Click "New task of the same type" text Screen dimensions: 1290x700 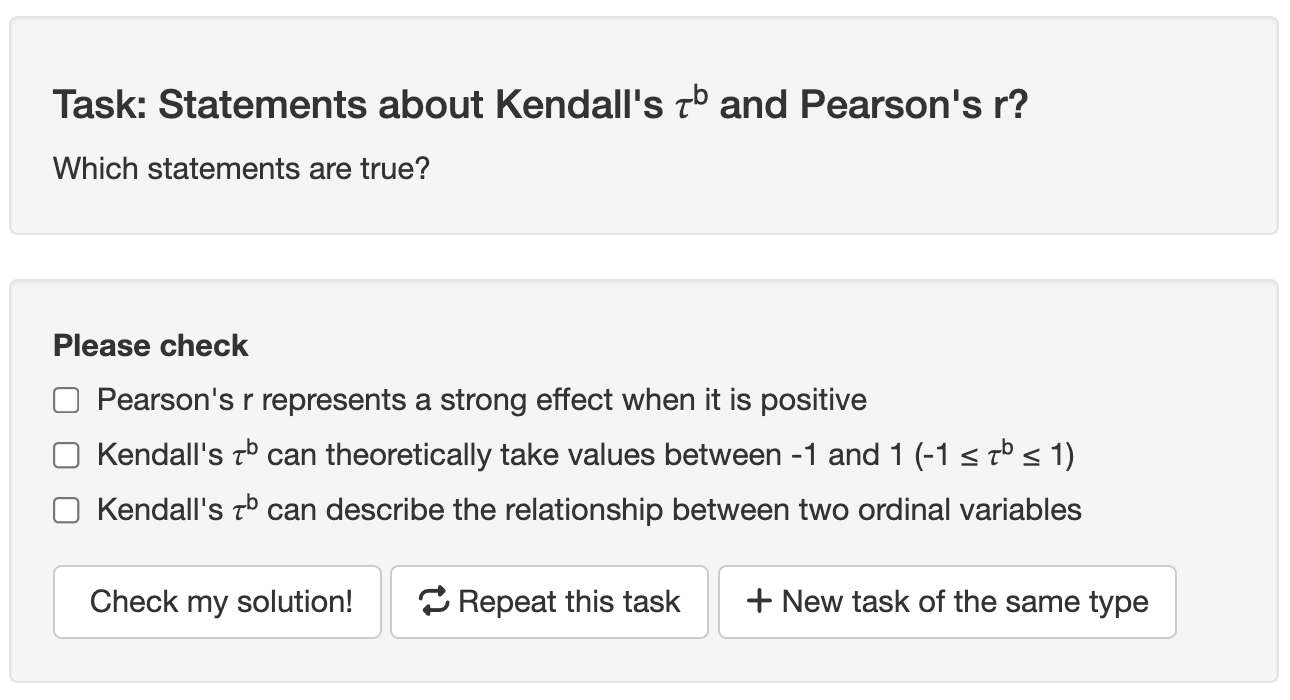tap(965, 602)
